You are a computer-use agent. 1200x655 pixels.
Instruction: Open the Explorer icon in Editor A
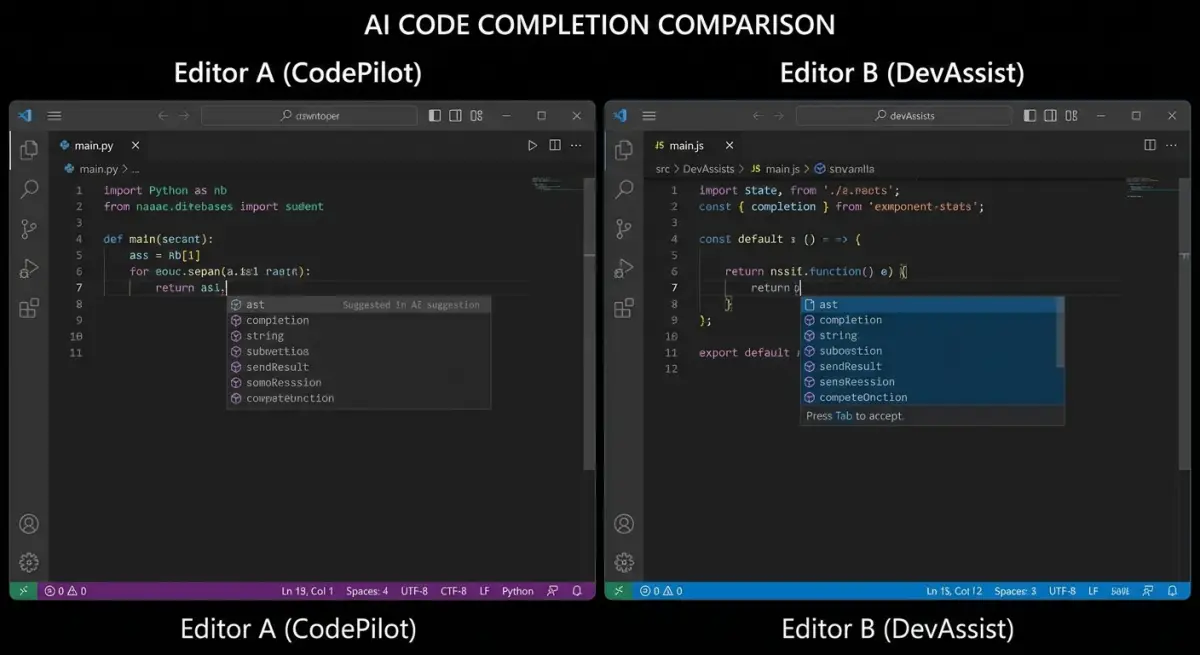tap(28, 149)
